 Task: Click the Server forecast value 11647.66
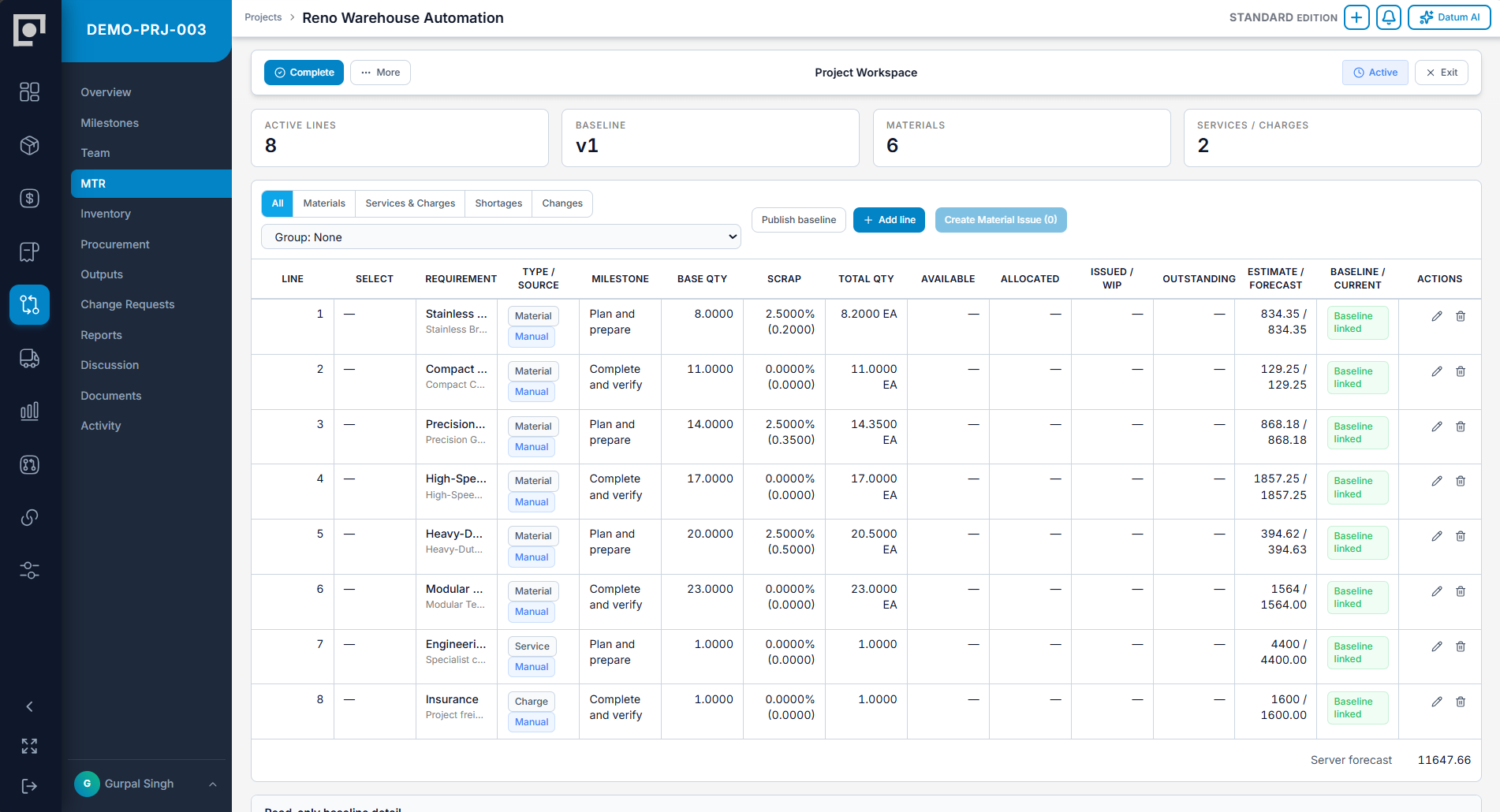(1444, 760)
